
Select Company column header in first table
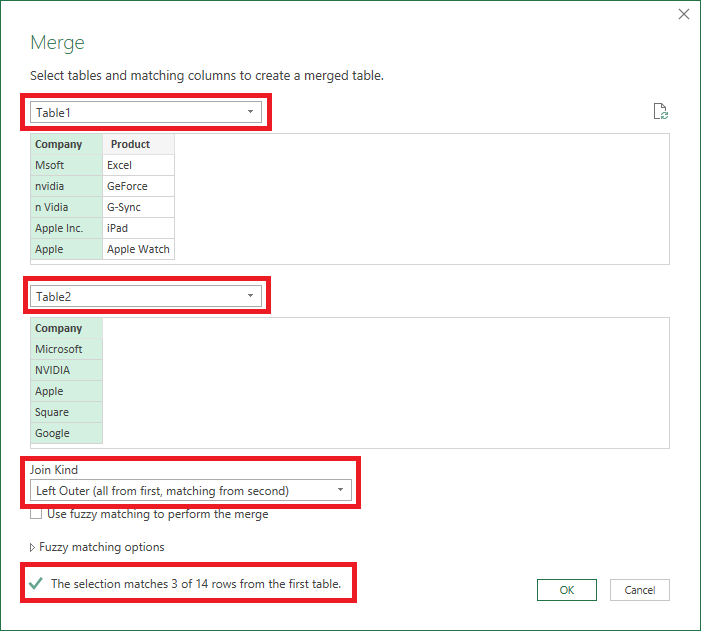pyautogui.click(x=67, y=144)
